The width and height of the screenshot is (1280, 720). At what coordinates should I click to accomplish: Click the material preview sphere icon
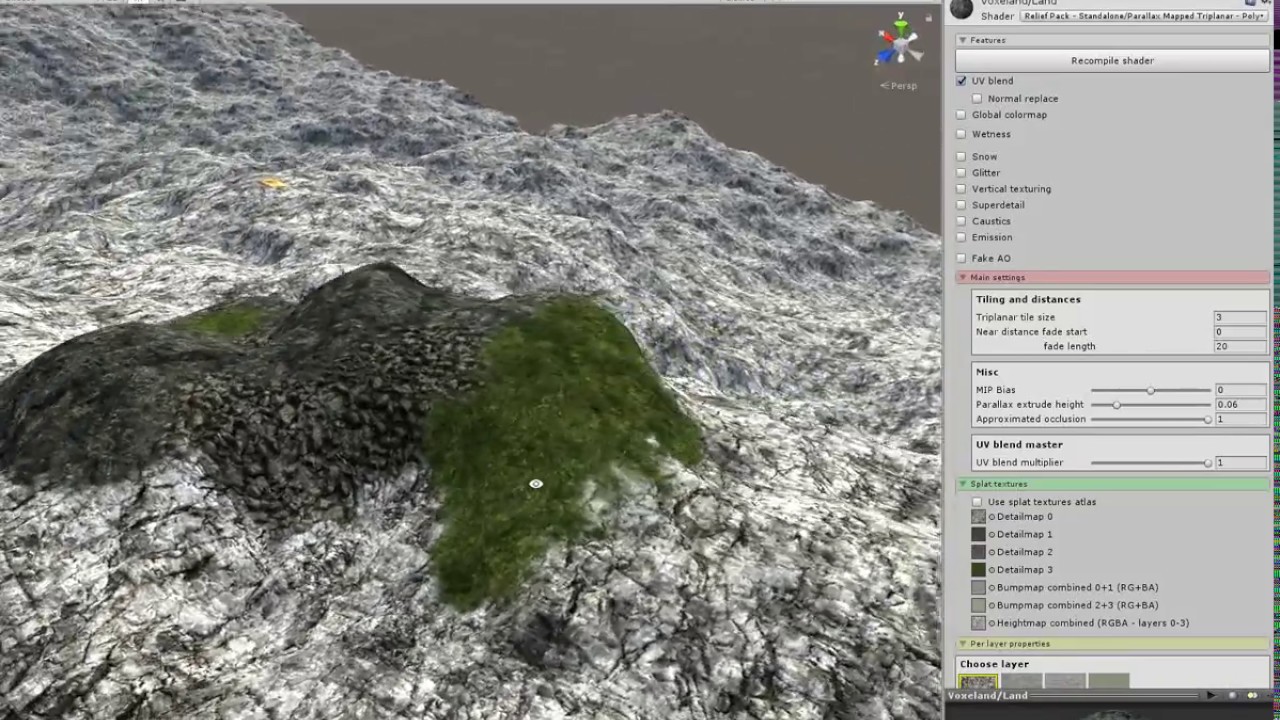tap(961, 9)
